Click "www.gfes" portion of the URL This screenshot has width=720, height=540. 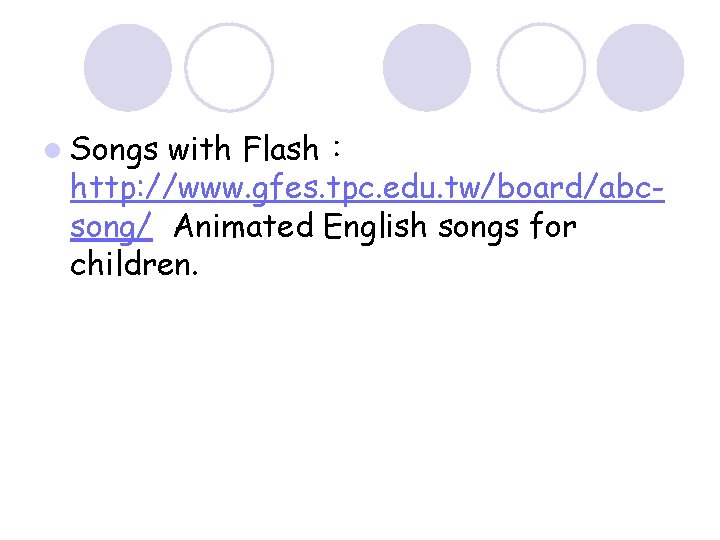[x=248, y=189]
